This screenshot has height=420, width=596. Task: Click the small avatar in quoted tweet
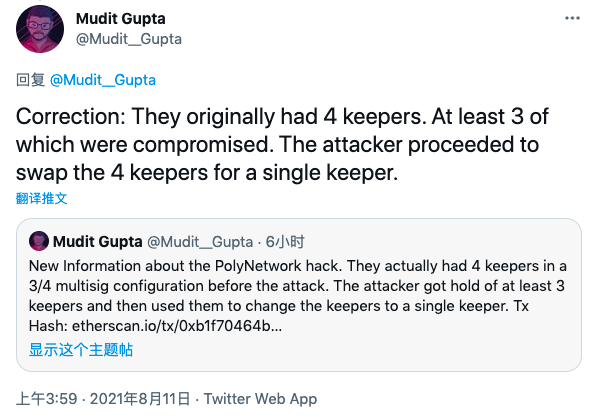[x=39, y=241]
